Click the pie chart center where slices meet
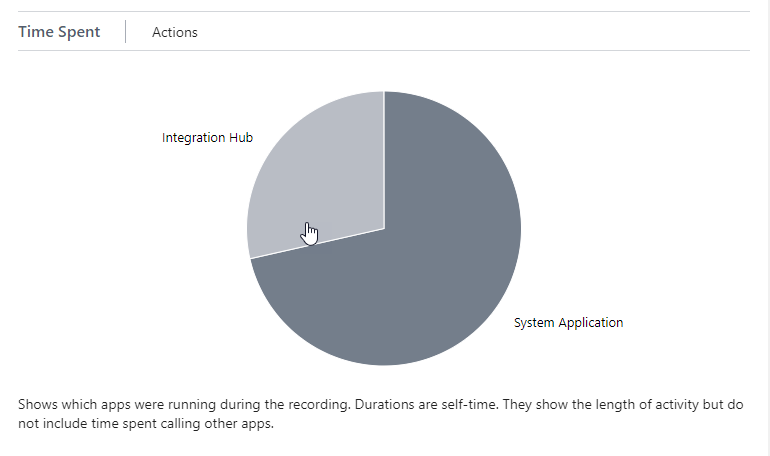 pyautogui.click(x=384, y=228)
